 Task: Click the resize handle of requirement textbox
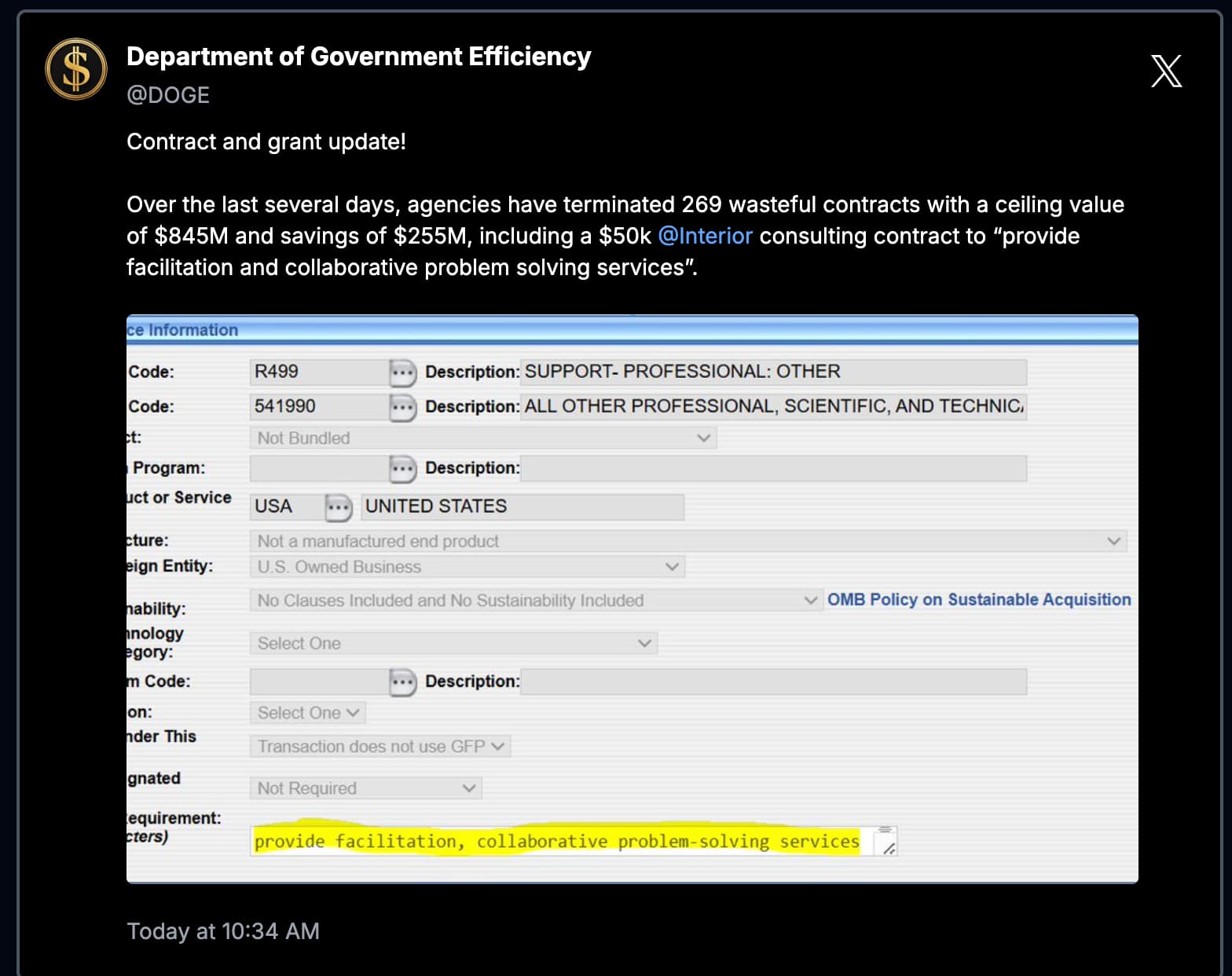888,848
